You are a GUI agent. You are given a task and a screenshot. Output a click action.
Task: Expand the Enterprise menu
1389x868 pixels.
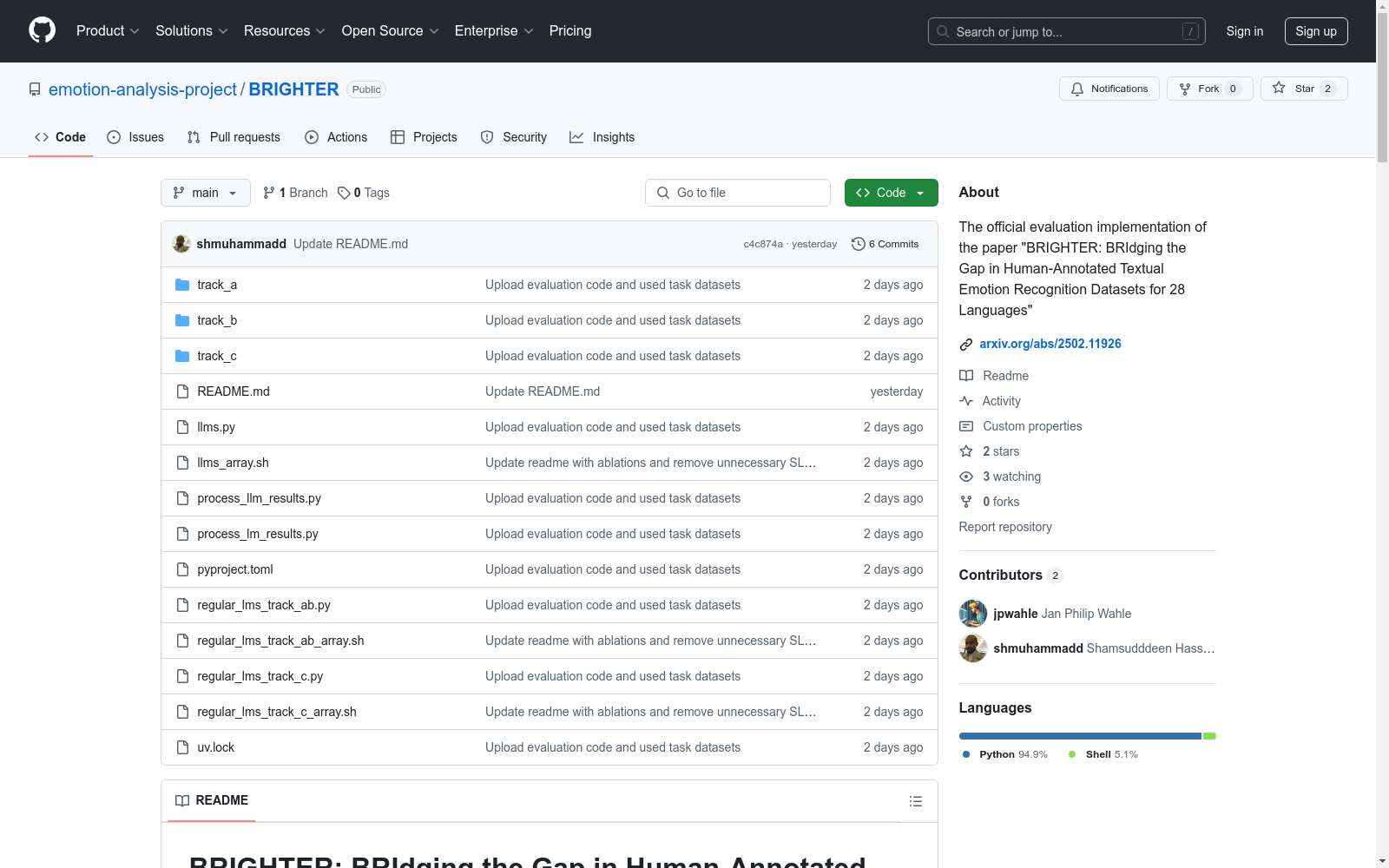(494, 31)
